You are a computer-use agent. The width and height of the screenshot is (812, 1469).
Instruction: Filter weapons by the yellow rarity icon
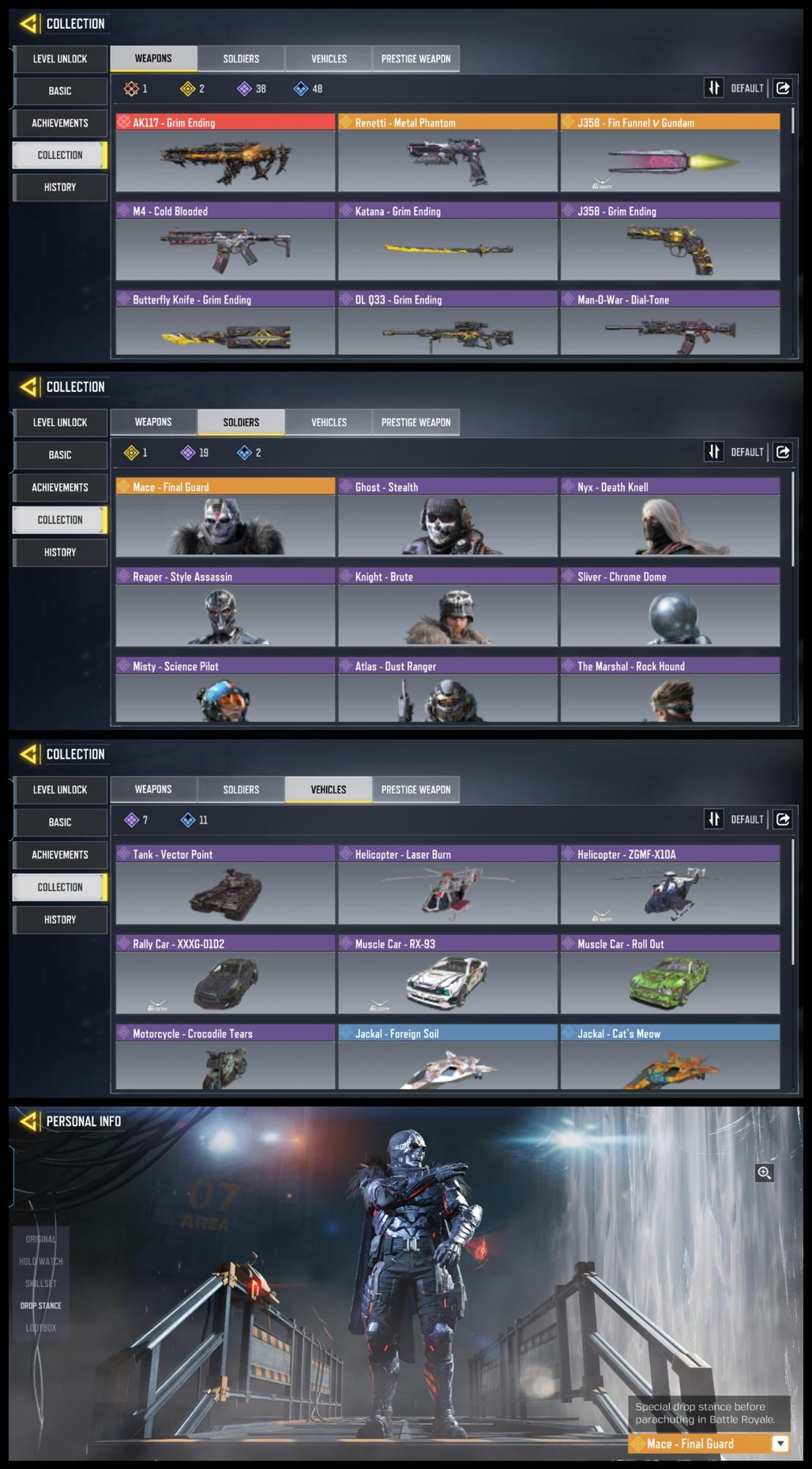click(187, 89)
